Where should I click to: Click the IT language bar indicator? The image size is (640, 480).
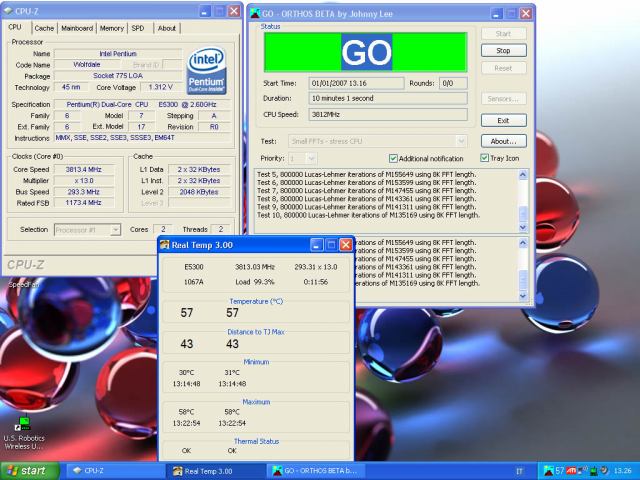[x=519, y=471]
